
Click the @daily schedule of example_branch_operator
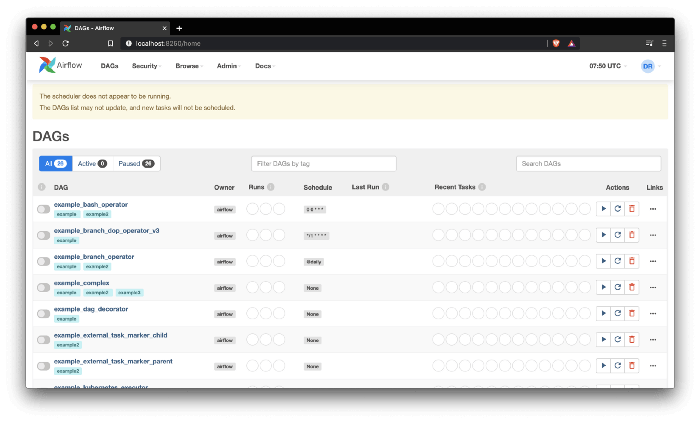click(314, 262)
